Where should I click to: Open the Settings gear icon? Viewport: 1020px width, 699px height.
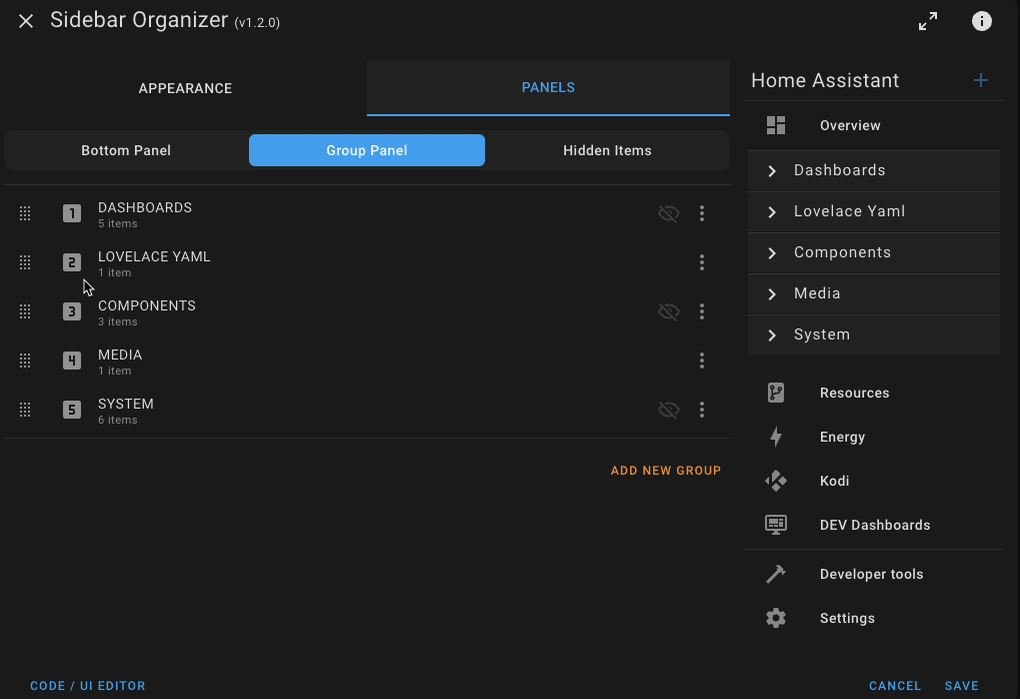tap(776, 618)
